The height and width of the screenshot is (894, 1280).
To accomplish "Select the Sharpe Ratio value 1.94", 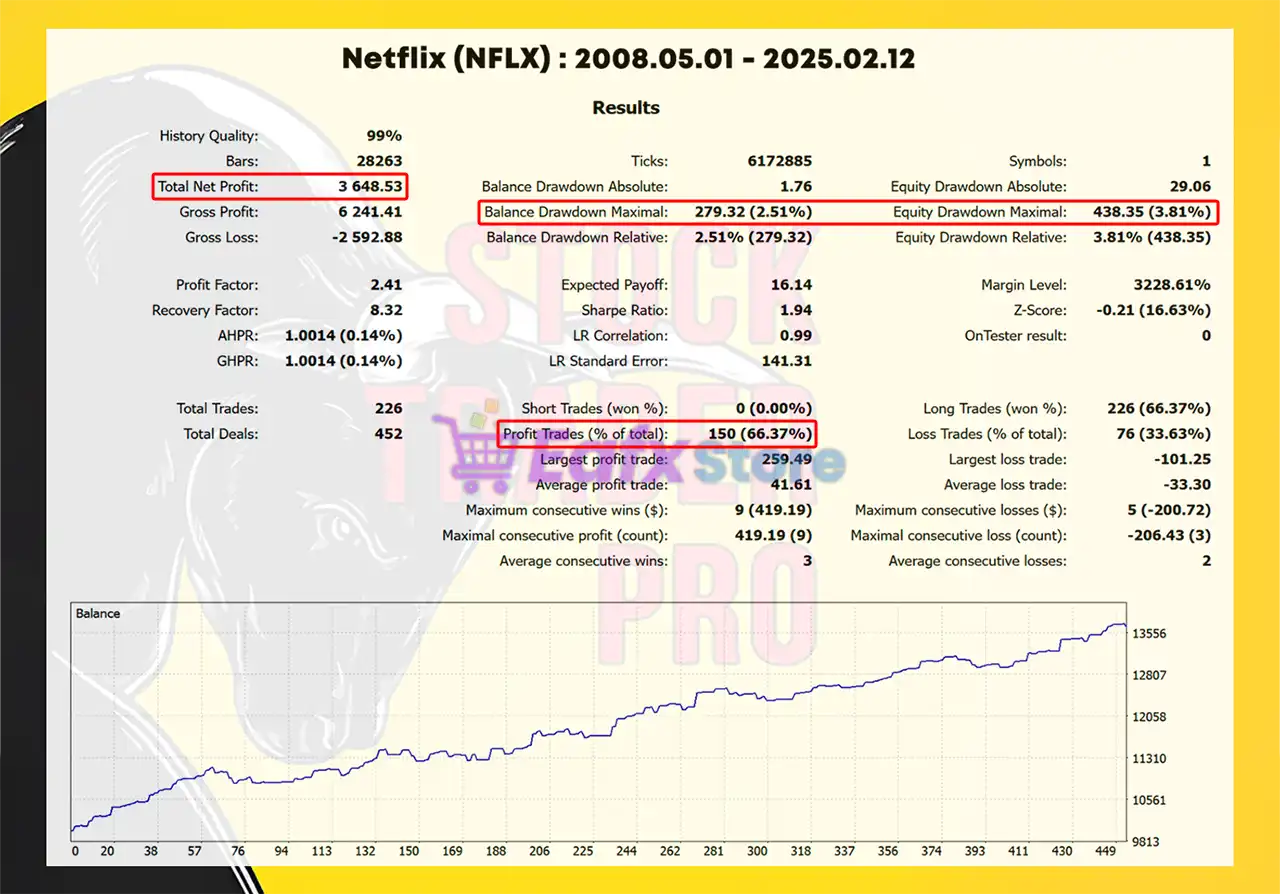I will [x=796, y=310].
